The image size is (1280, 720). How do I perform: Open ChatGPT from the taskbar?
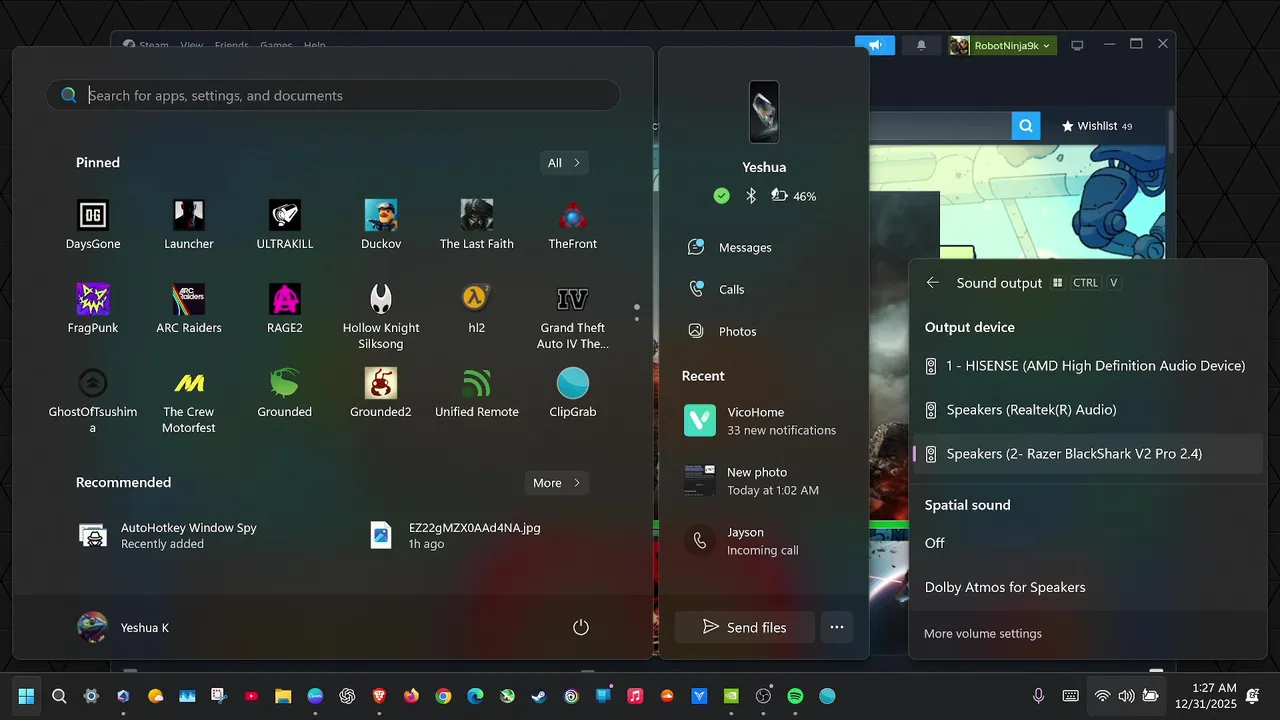point(347,696)
